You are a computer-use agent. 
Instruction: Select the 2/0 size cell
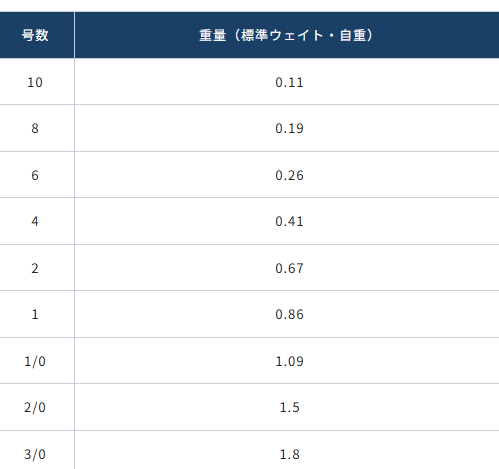(35, 407)
